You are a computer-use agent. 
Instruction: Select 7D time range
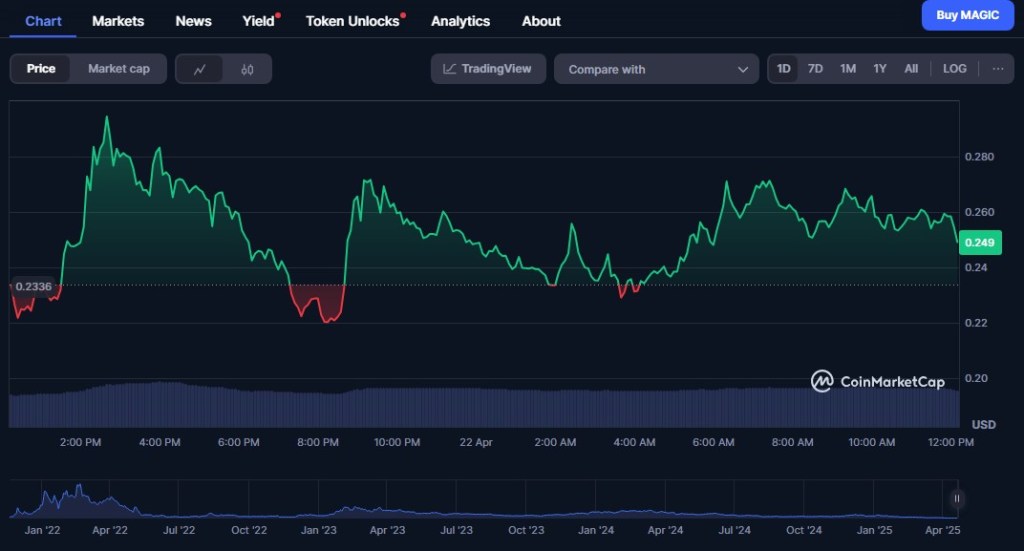point(815,69)
